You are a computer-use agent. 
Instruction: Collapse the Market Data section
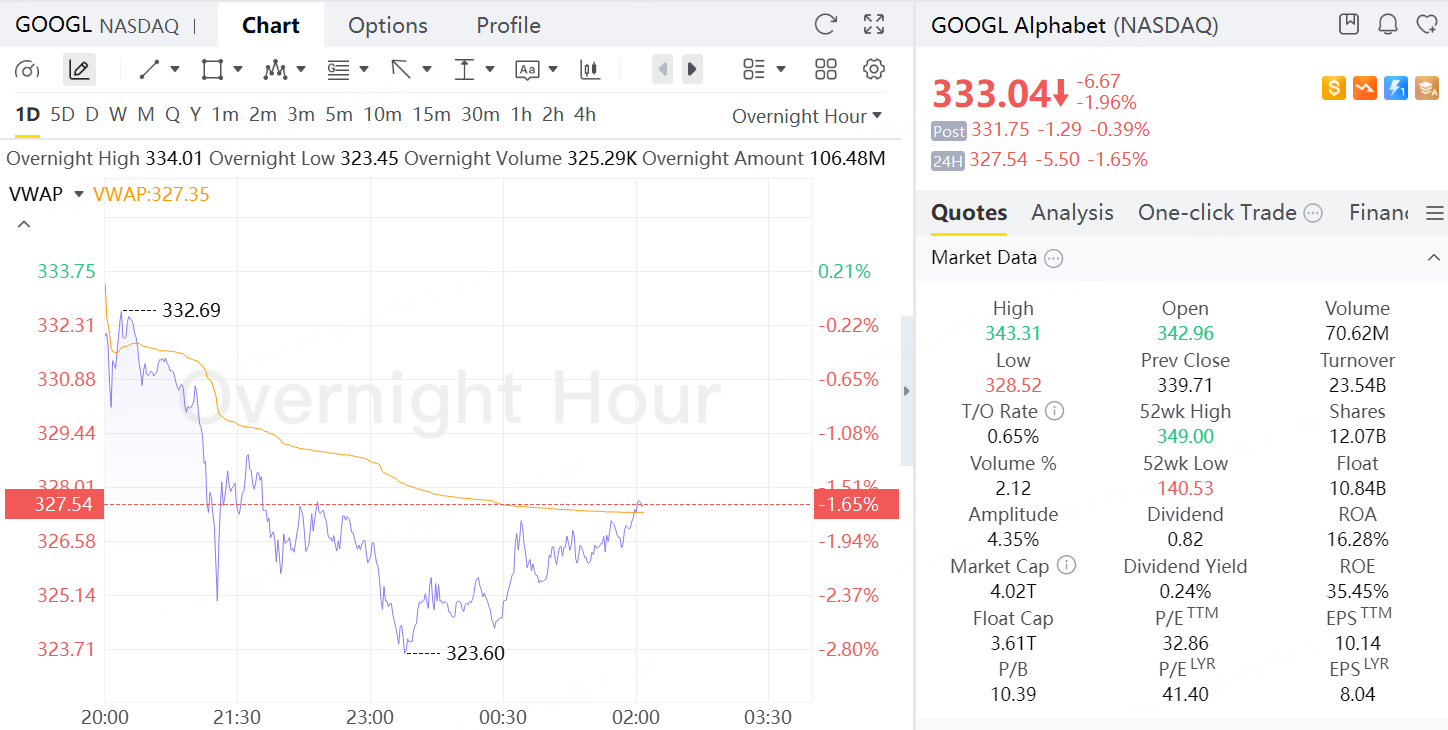pos(1431,258)
